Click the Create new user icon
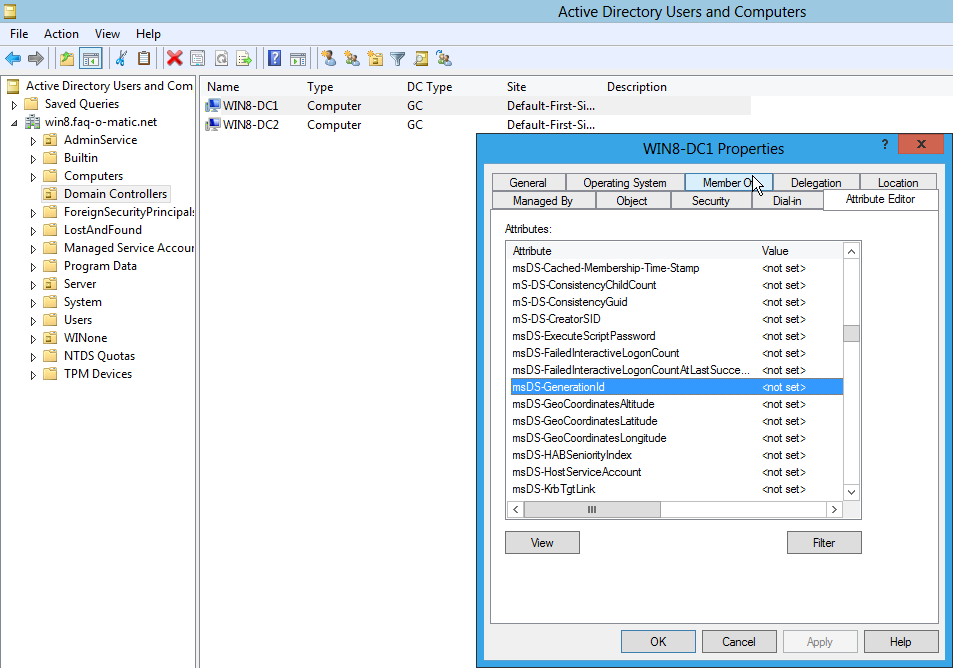Viewport: 953px width, 668px height. [x=329, y=58]
